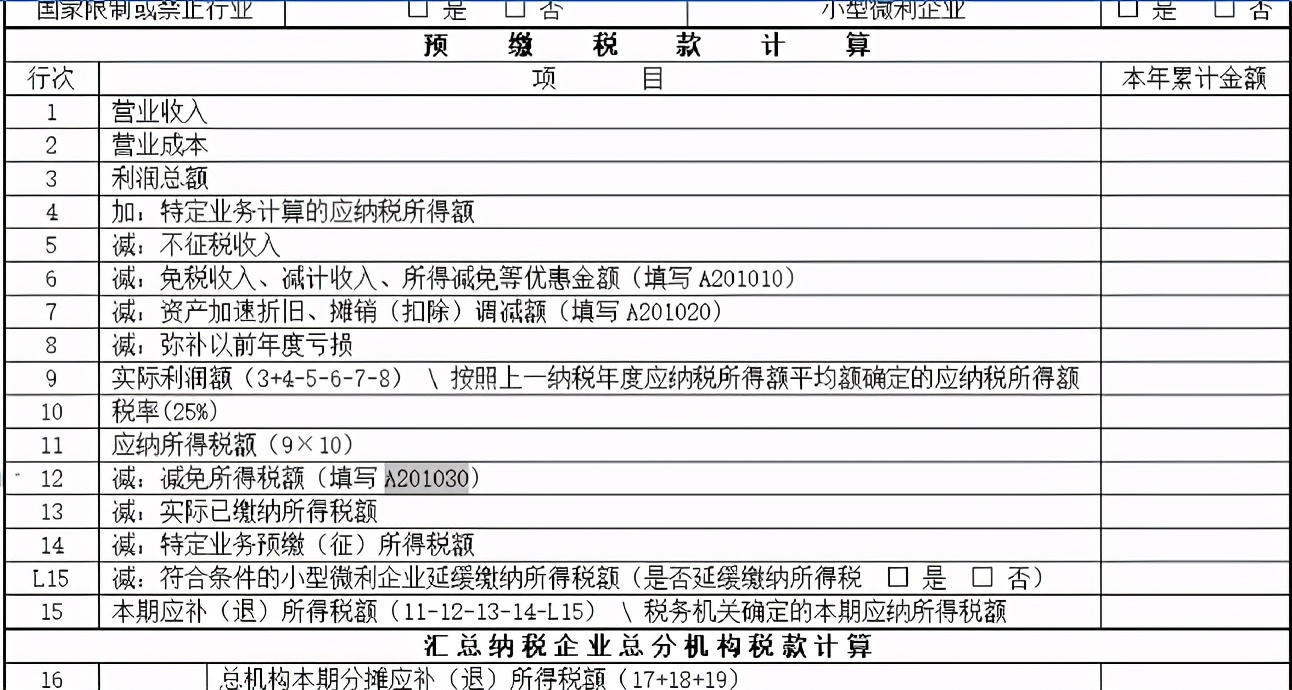Click the amount field for row 4
This screenshot has height=690, width=1292.
pos(1194,212)
